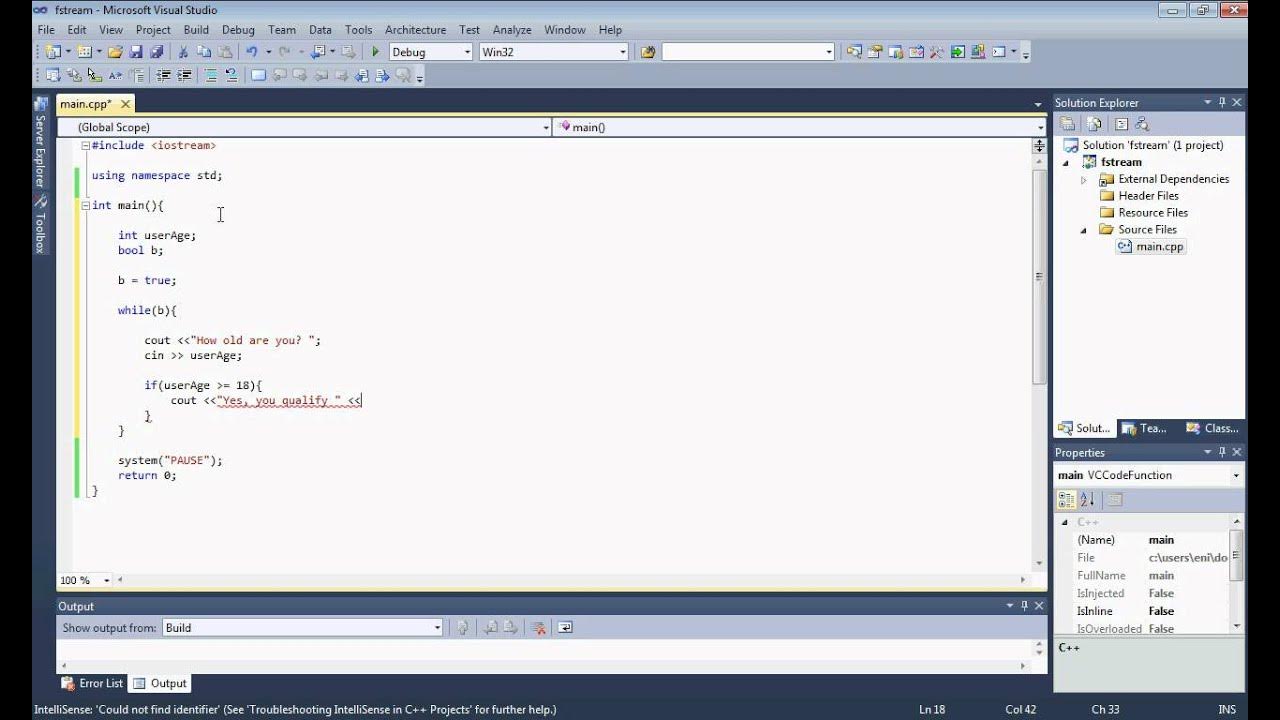Open the Architecture menu
1280x720 pixels.
(415, 30)
